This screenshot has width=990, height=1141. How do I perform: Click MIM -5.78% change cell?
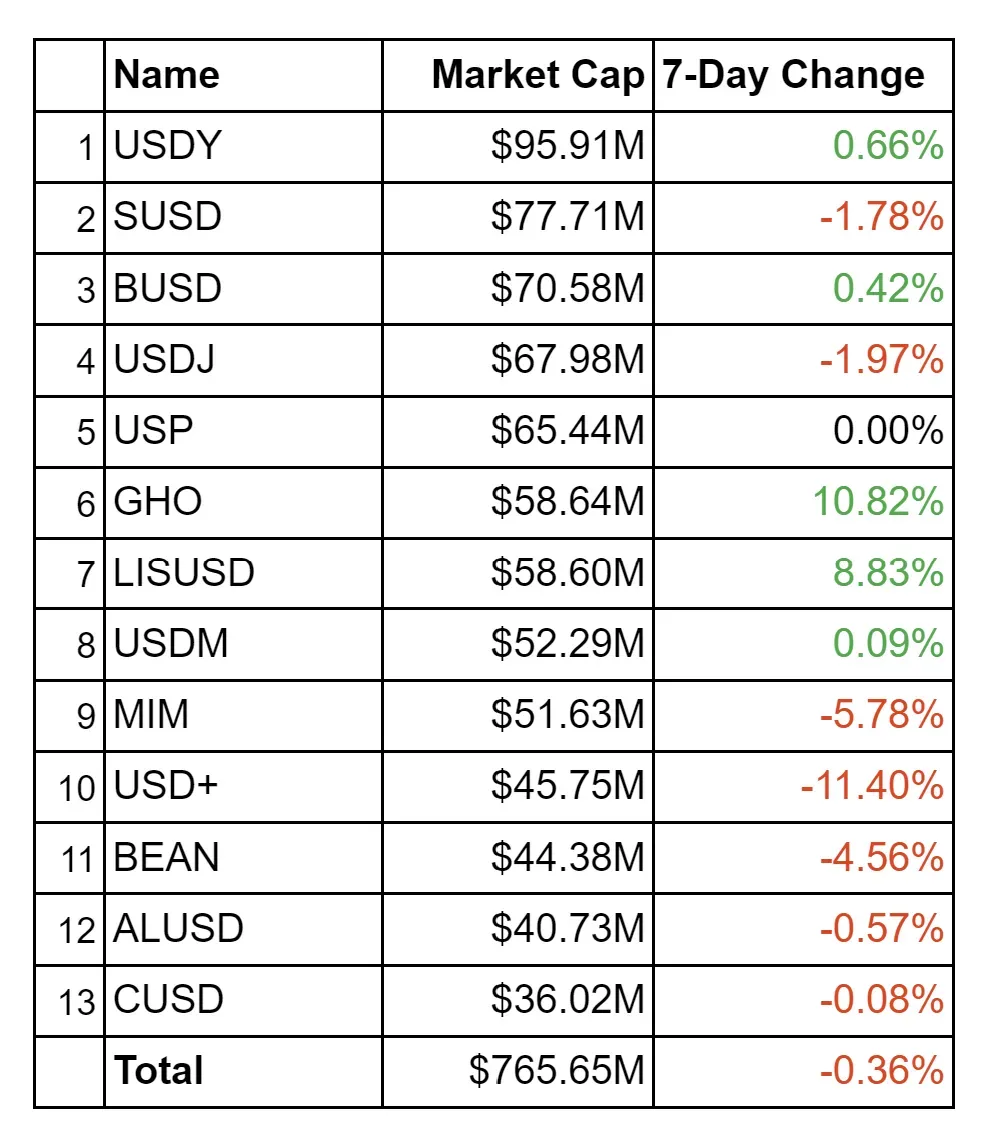(881, 715)
